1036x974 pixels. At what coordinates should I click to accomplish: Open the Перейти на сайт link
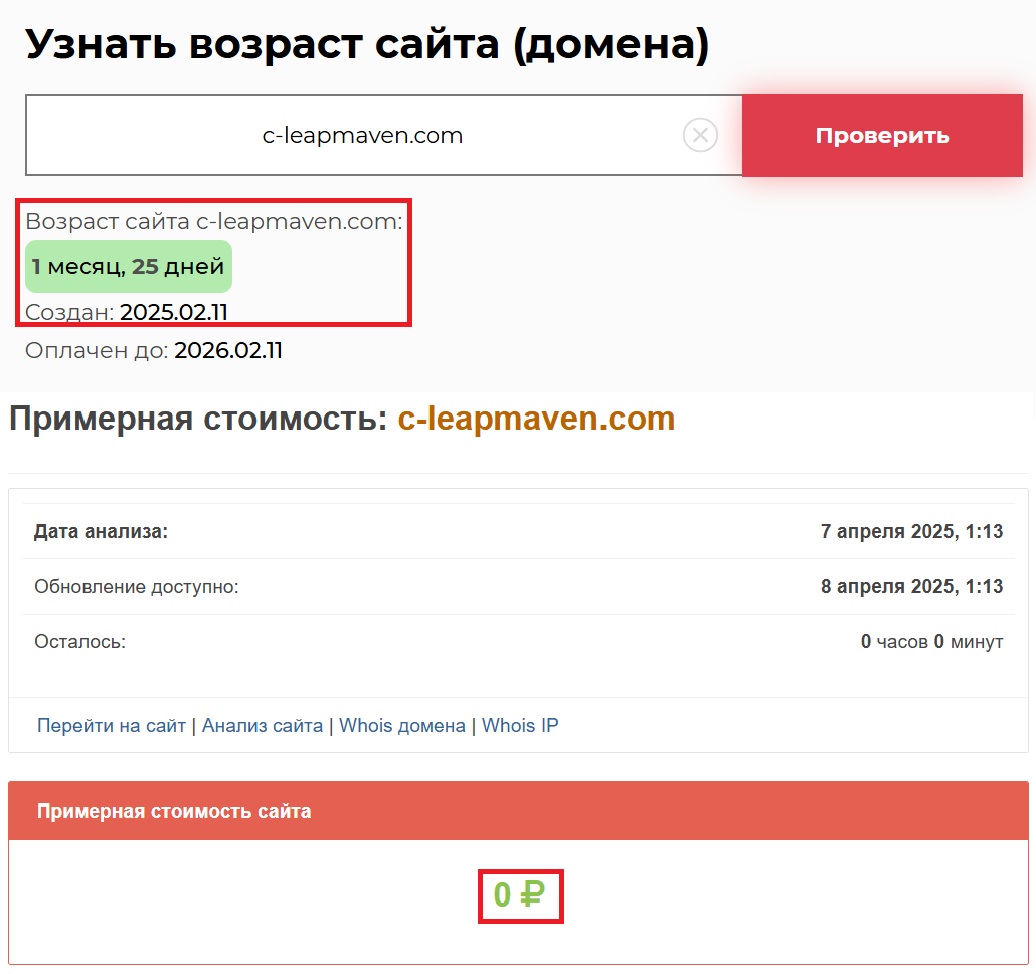click(x=111, y=726)
